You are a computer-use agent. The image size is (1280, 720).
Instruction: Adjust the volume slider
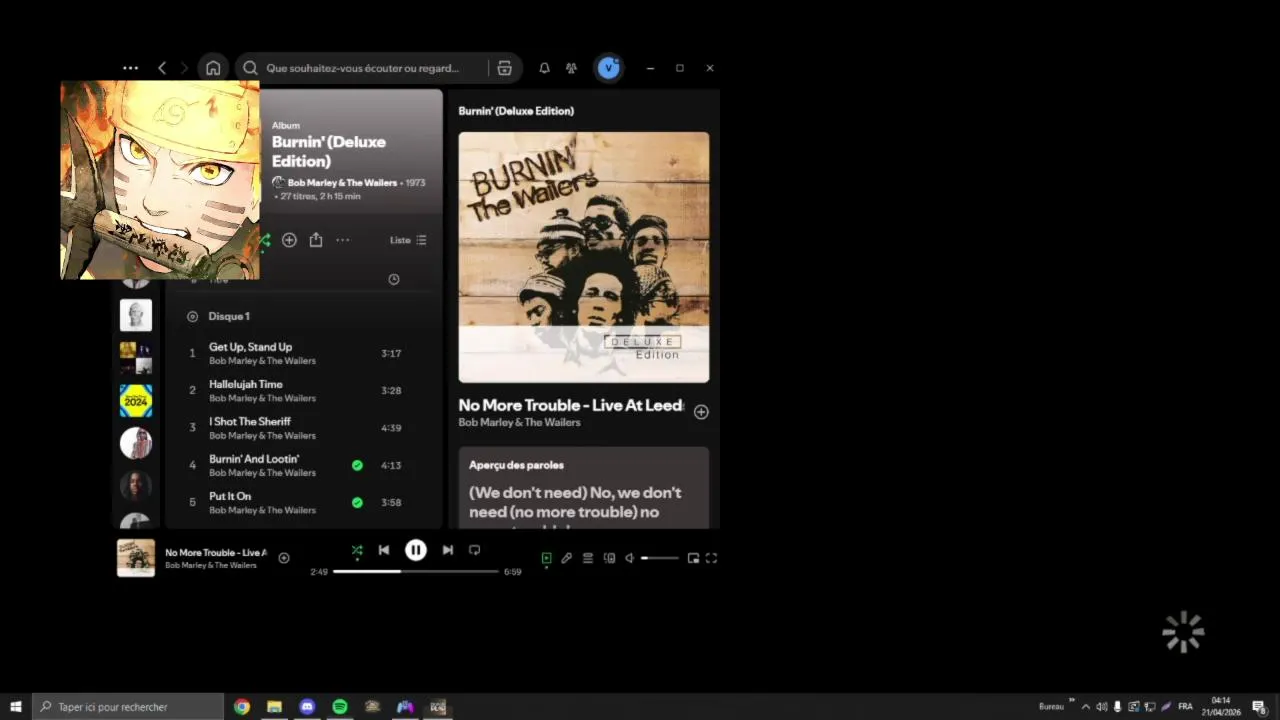point(660,558)
